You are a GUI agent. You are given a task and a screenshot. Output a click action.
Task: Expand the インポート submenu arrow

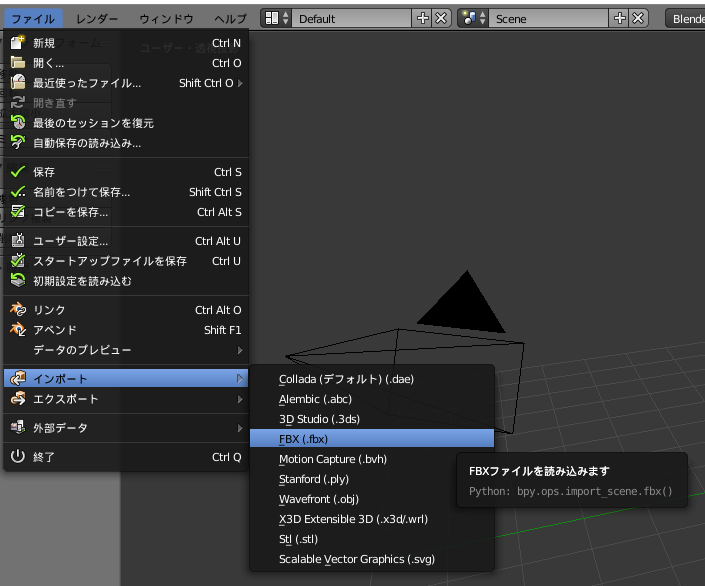pyautogui.click(x=240, y=379)
